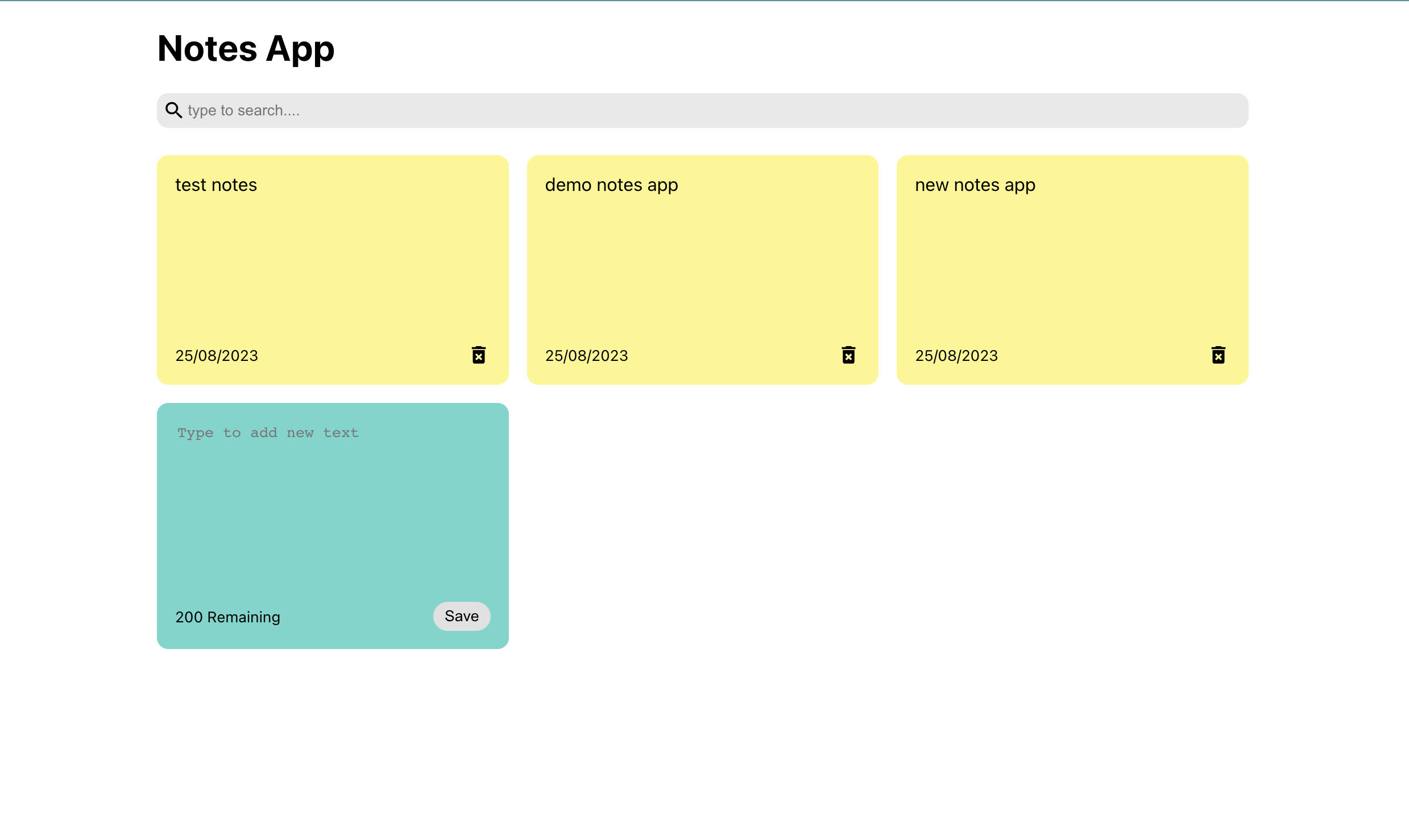
Task: Select the 'test notes' text
Action: [x=216, y=185]
